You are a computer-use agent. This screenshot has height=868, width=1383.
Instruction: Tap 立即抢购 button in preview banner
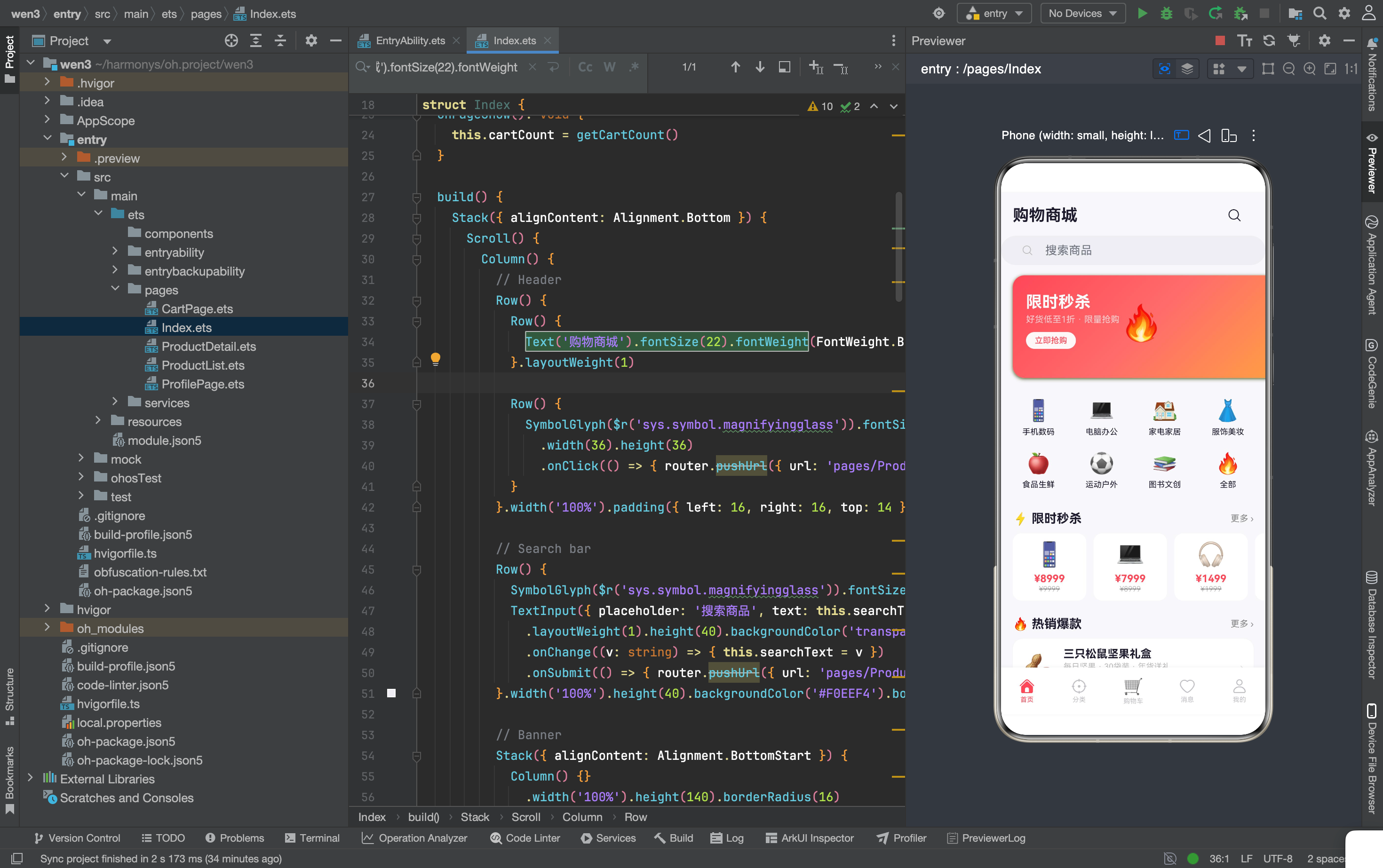[1050, 340]
